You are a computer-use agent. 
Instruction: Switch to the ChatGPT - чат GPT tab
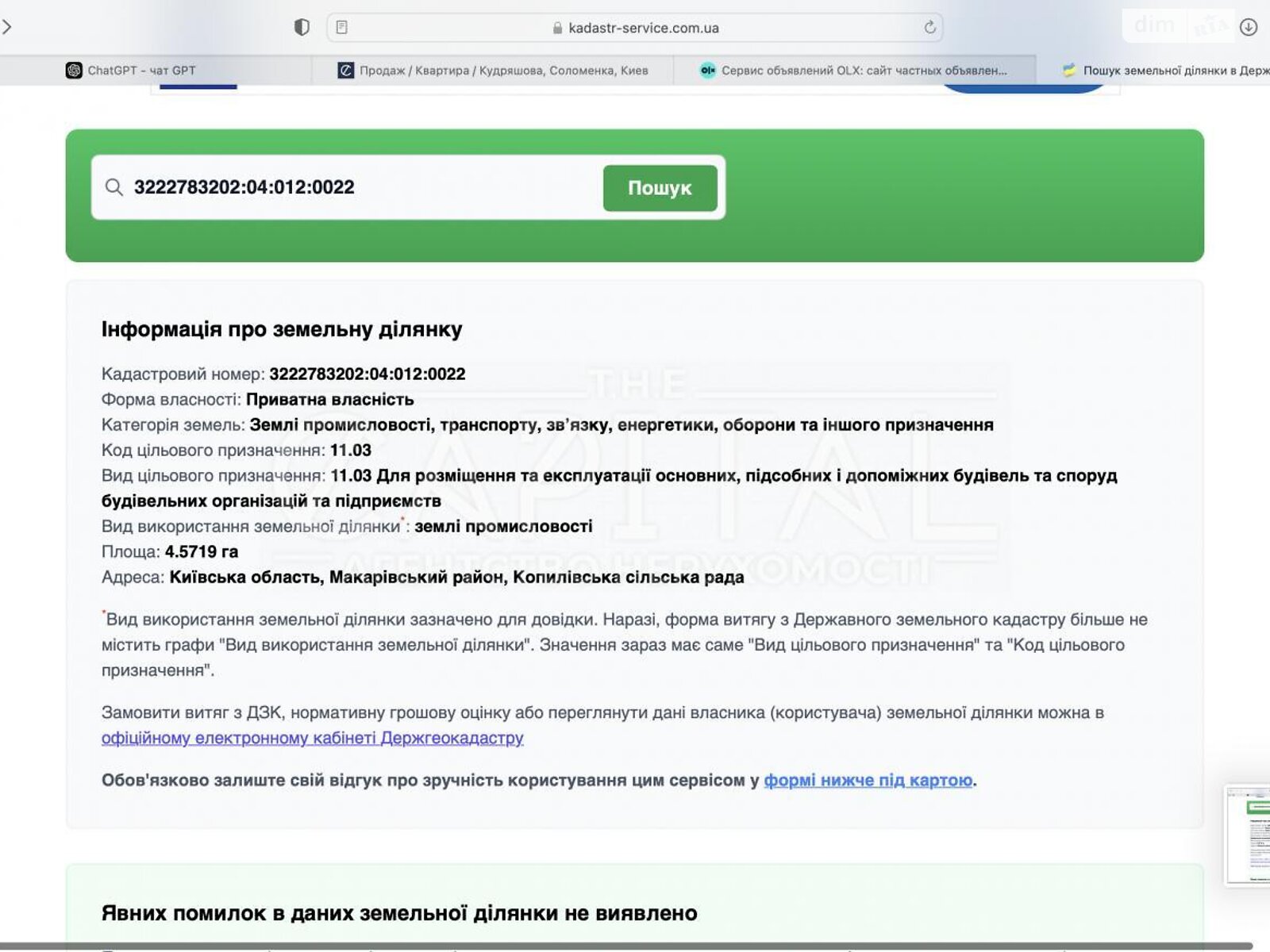click(156, 71)
